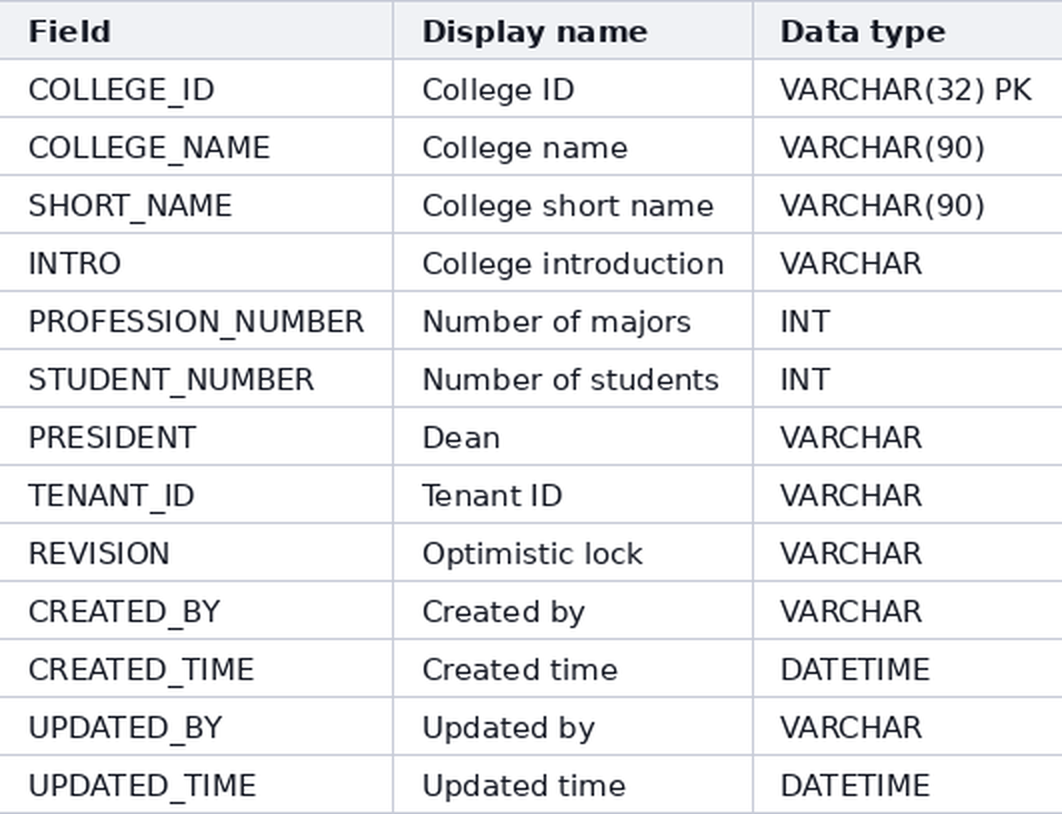Select the TENANT_ID field cell
The image size is (1062, 814).
[x=196, y=495]
